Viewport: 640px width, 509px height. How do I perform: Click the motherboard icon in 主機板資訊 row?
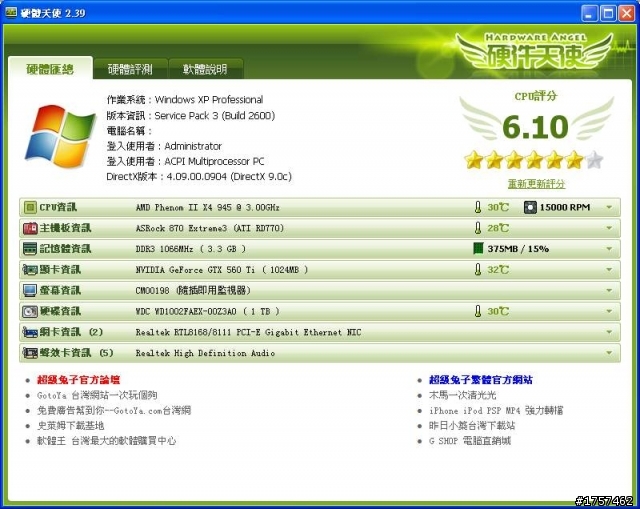point(30,228)
